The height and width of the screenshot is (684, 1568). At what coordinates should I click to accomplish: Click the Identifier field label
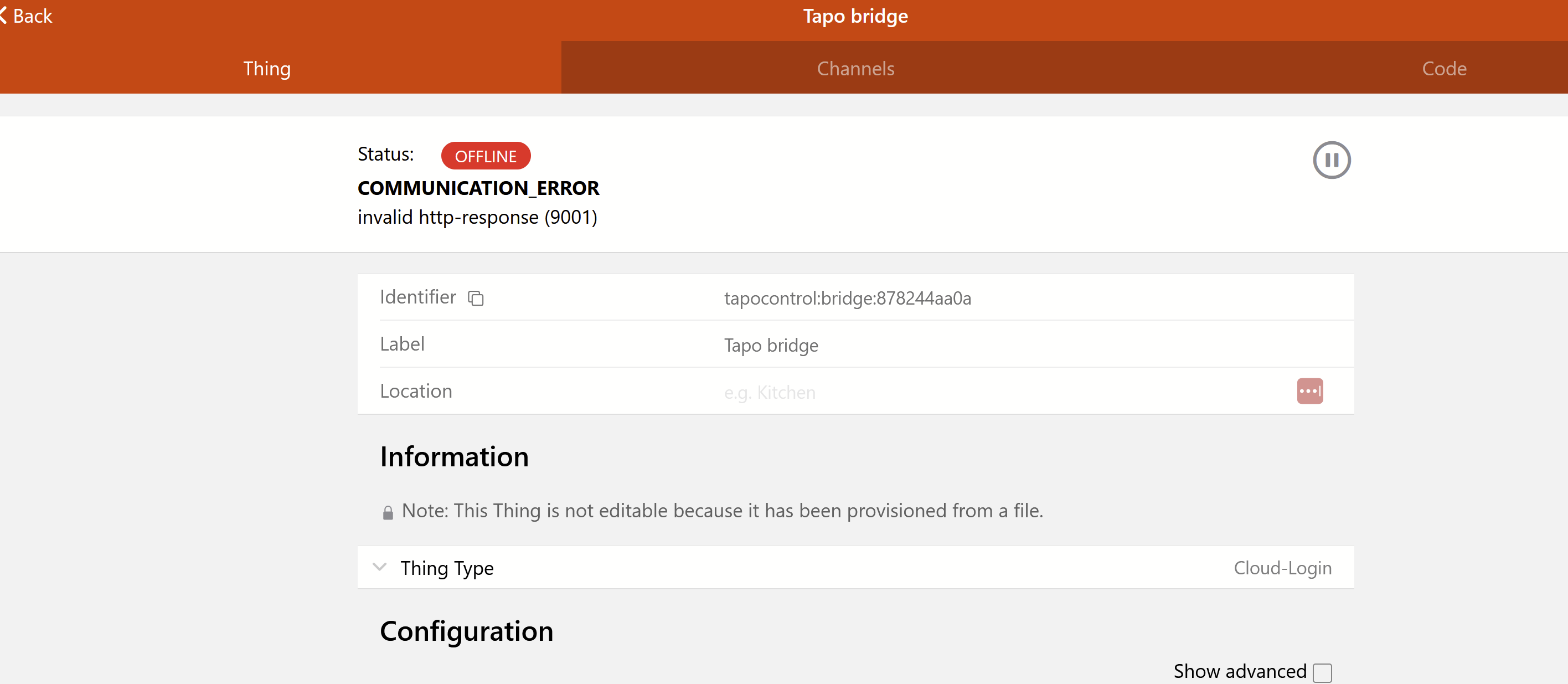(417, 297)
